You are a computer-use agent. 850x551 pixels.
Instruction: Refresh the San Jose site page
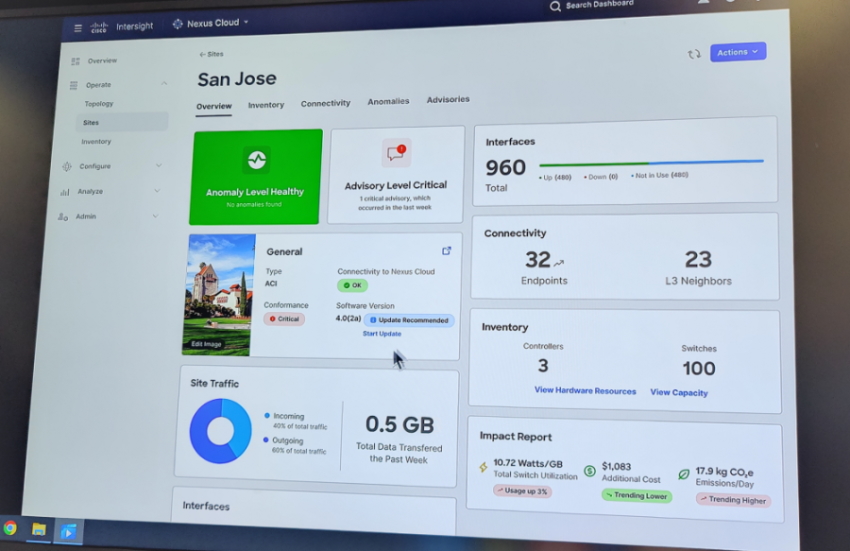694,54
